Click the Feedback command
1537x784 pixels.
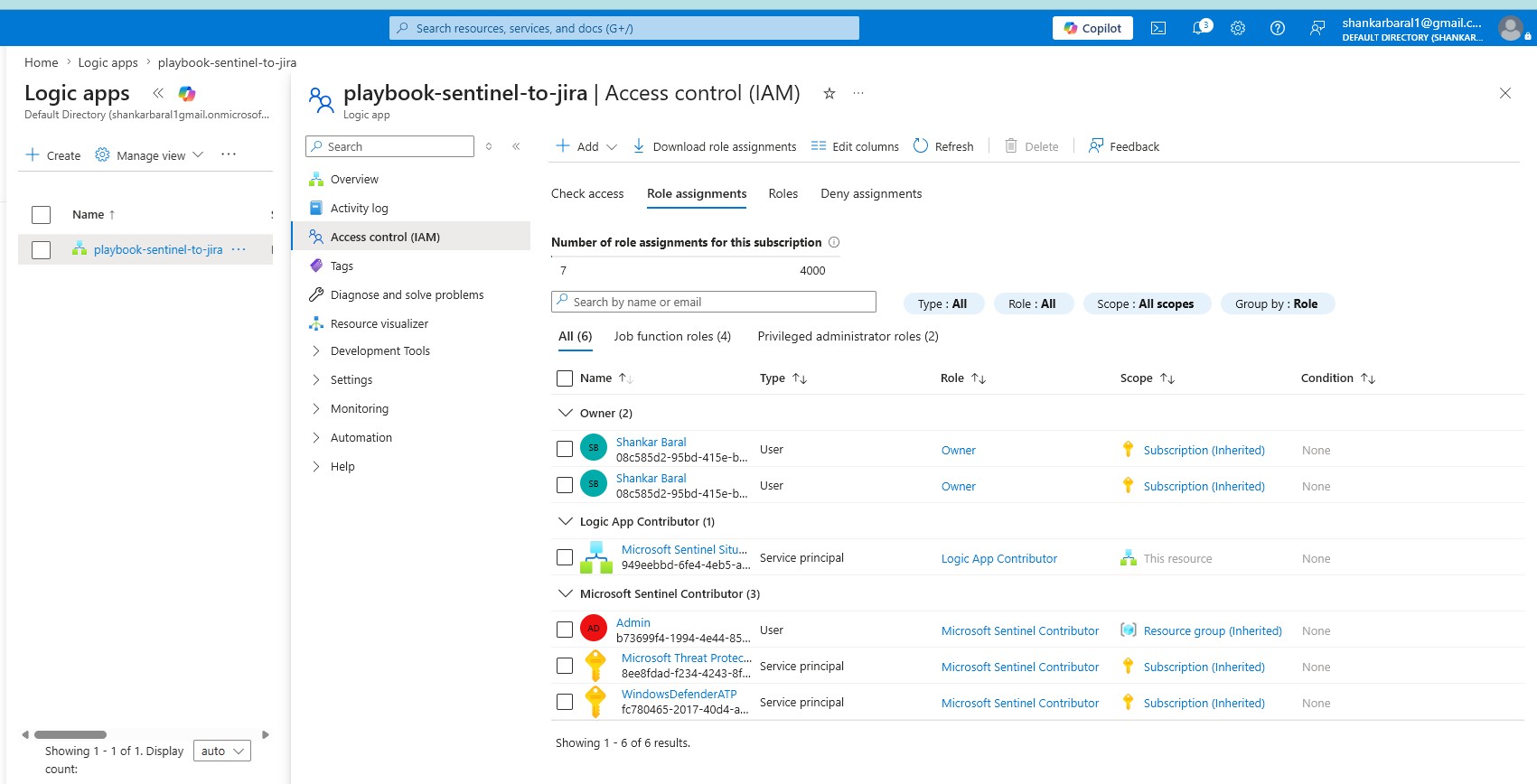[x=1124, y=146]
